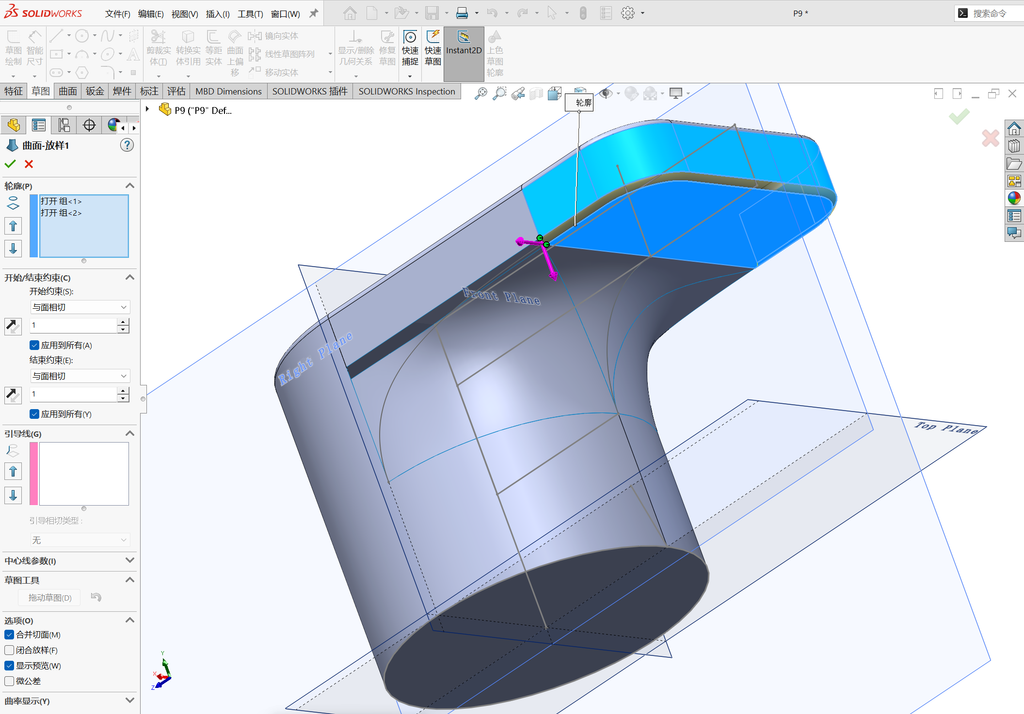
Task: Confirm with green checkmark in the graphics area
Action: coord(959,117)
